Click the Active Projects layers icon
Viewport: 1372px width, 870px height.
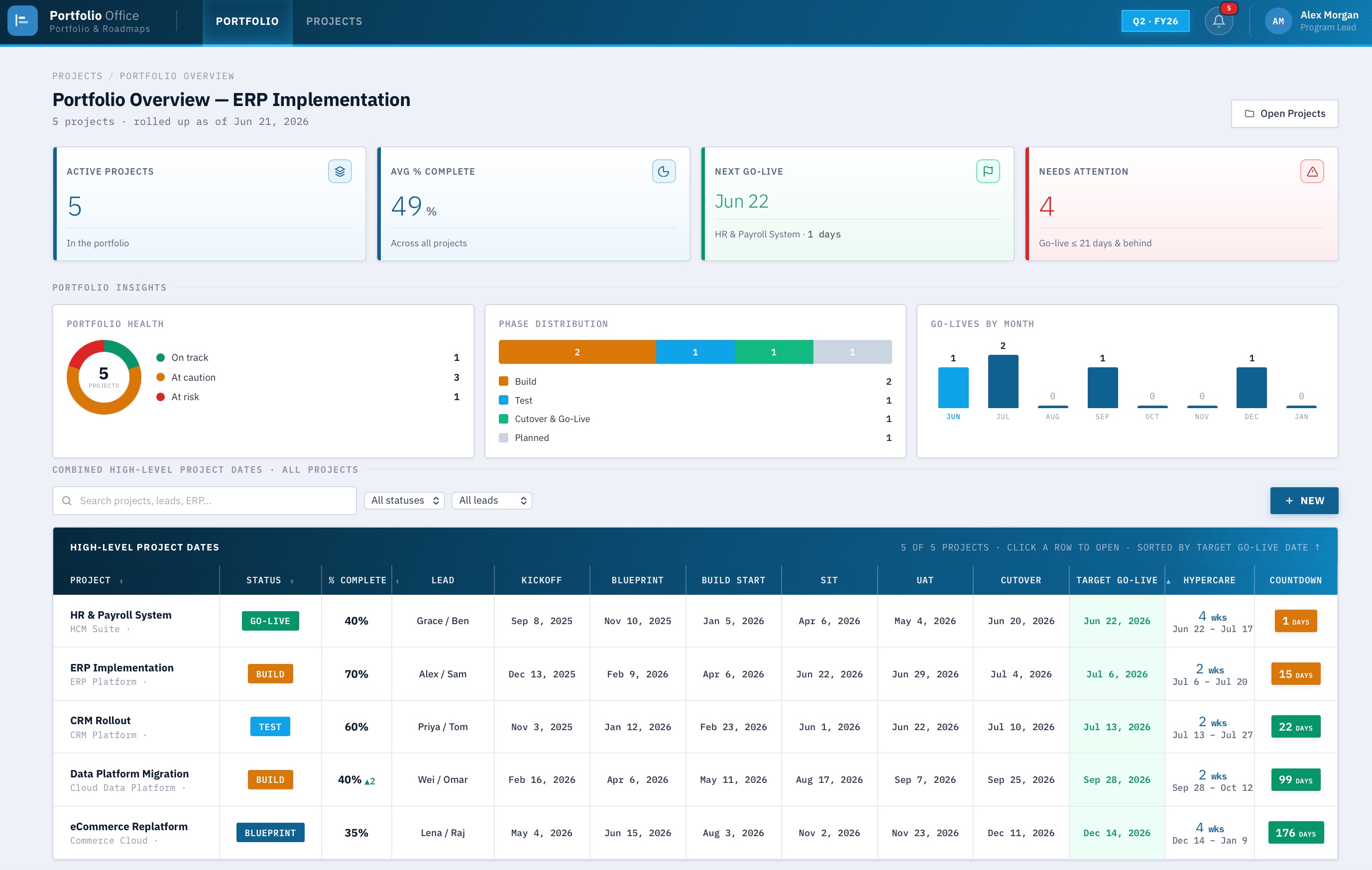coord(340,172)
